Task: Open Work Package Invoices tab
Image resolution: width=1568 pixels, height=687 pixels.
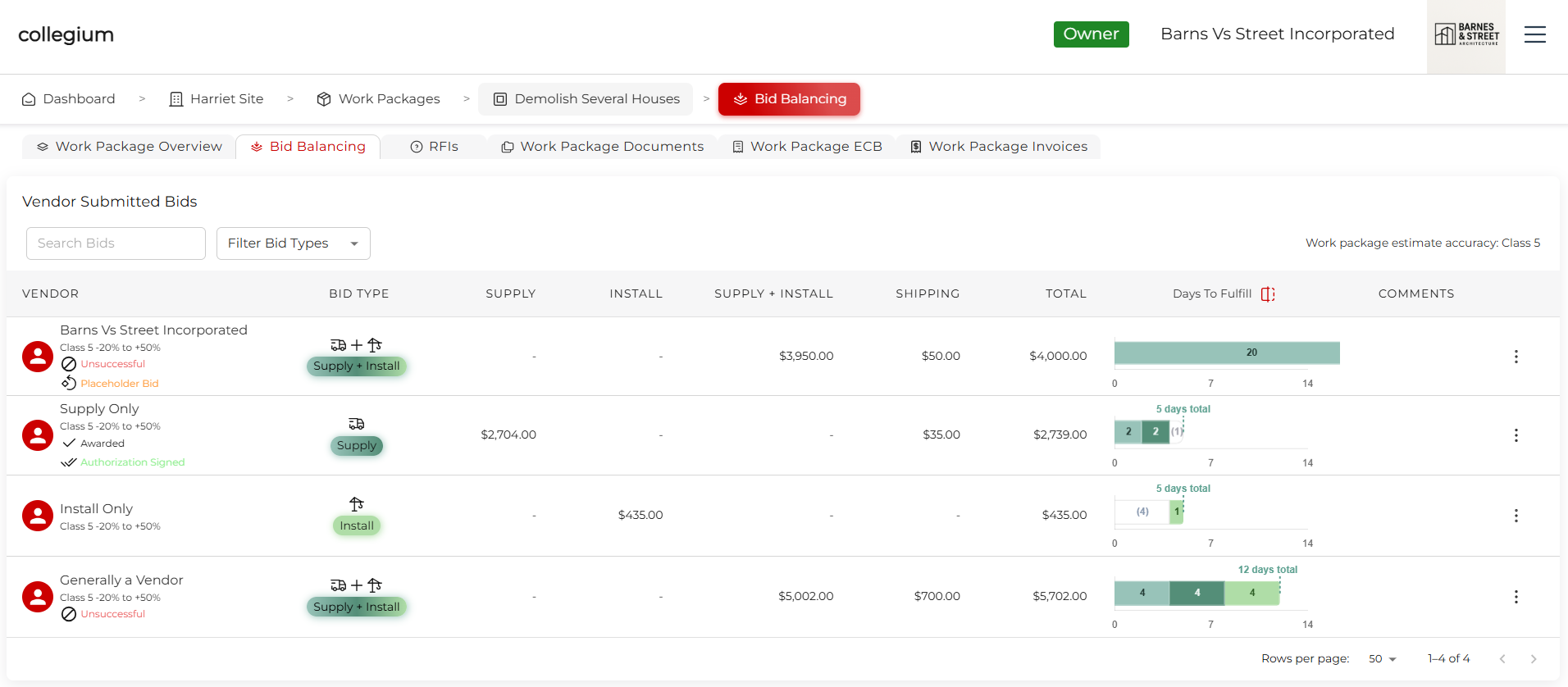Action: [x=998, y=147]
